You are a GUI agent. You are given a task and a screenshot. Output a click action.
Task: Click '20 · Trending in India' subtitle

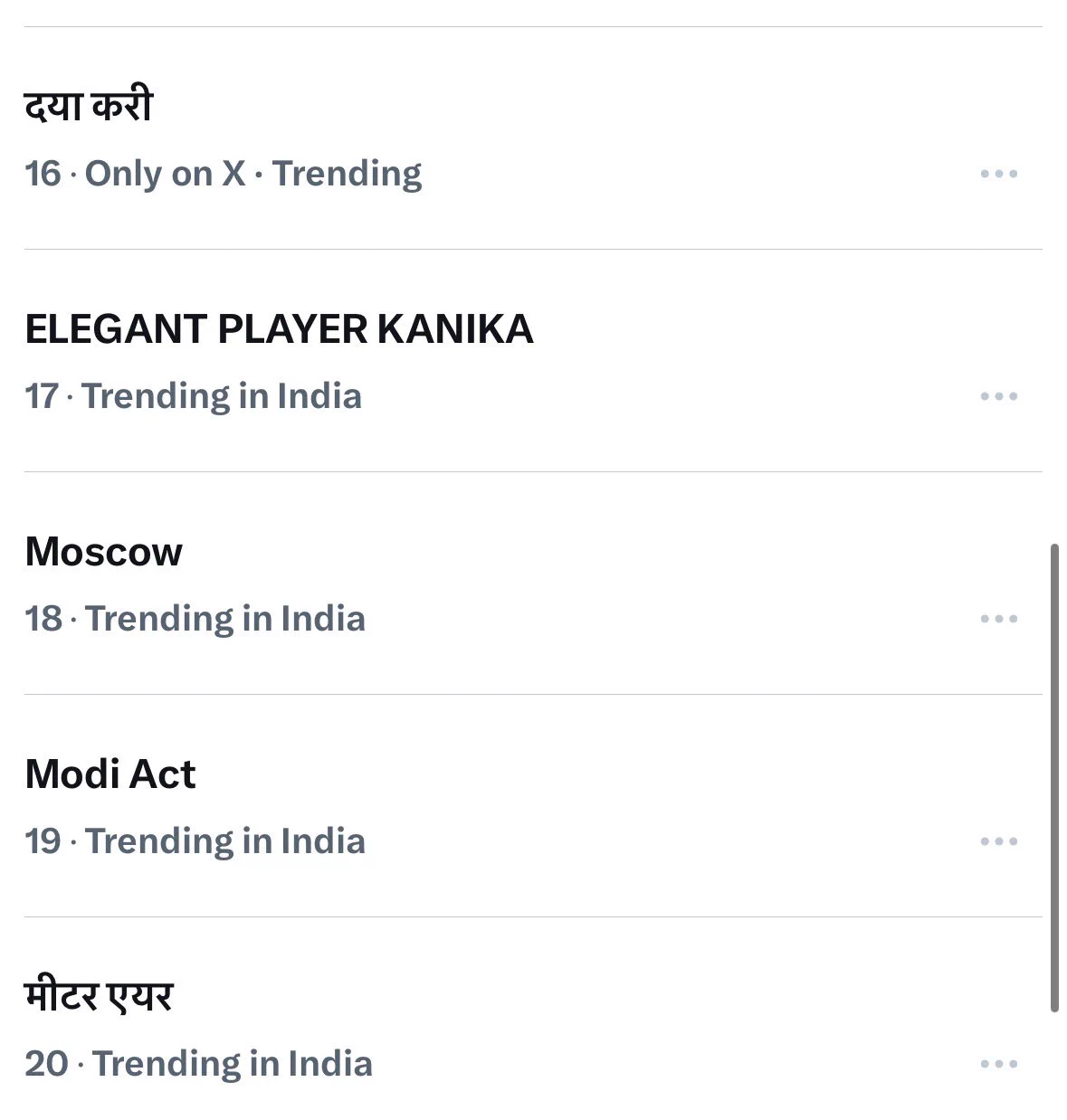[x=198, y=1064]
